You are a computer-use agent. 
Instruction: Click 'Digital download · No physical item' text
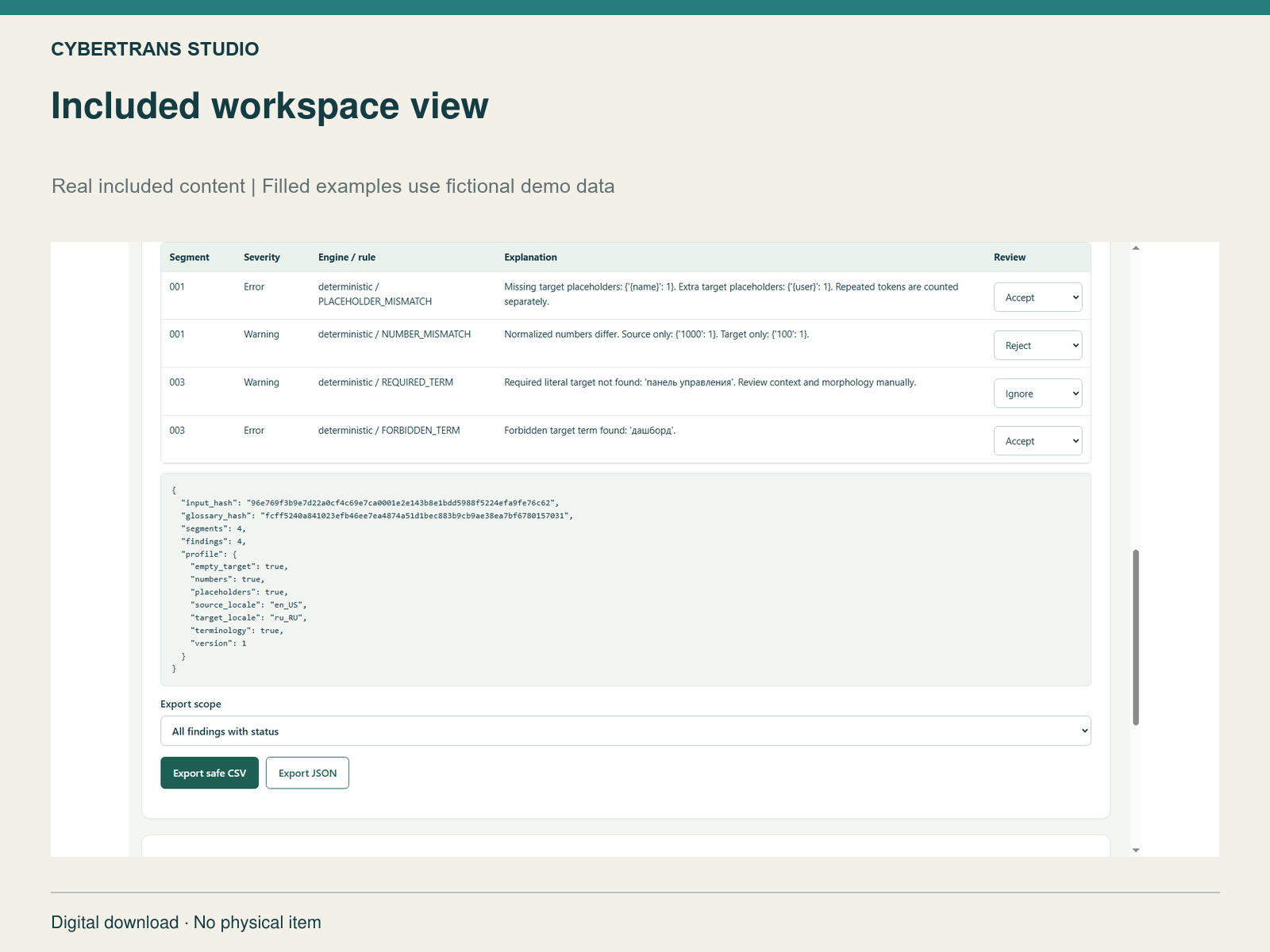[x=186, y=923]
